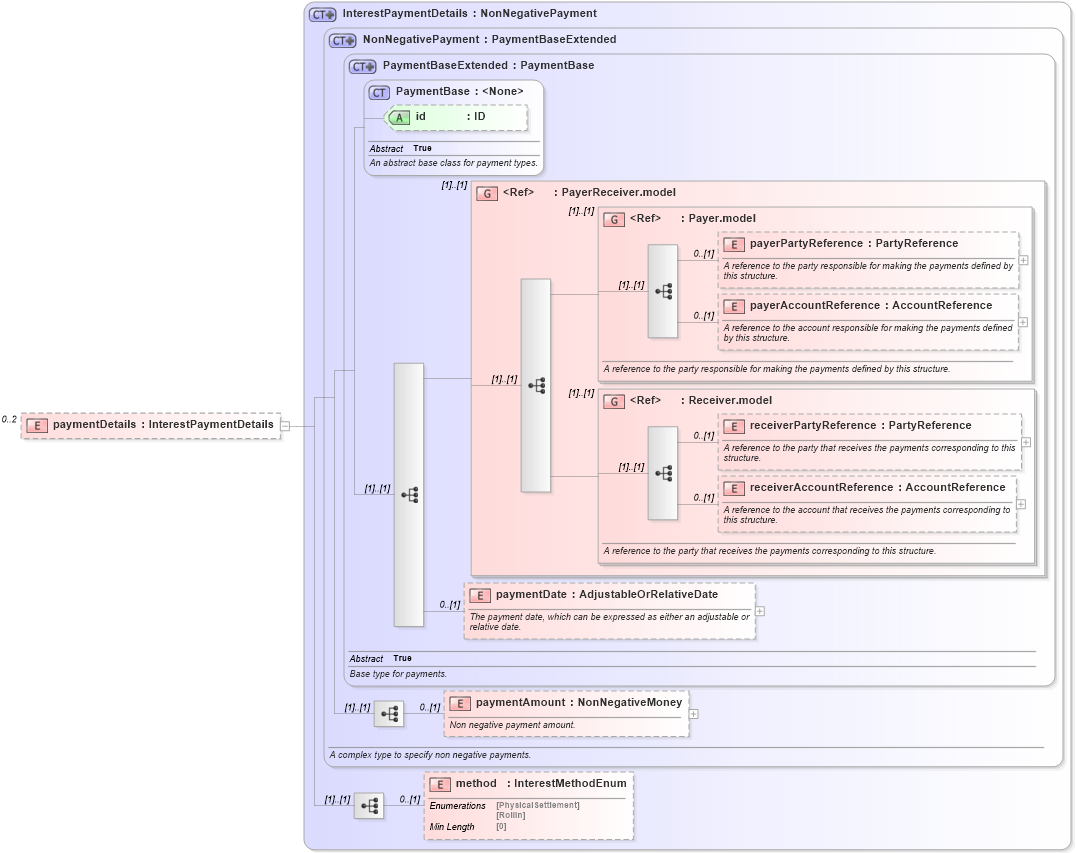Click the sequence icon before paymentAmount

(389, 714)
